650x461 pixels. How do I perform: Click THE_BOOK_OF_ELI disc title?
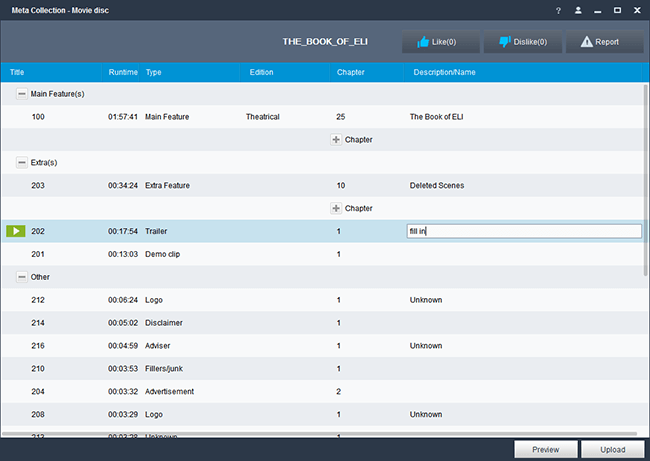pos(325,41)
